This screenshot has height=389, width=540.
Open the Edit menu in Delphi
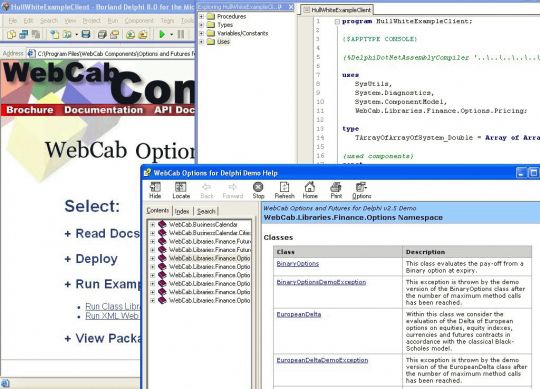[28, 21]
